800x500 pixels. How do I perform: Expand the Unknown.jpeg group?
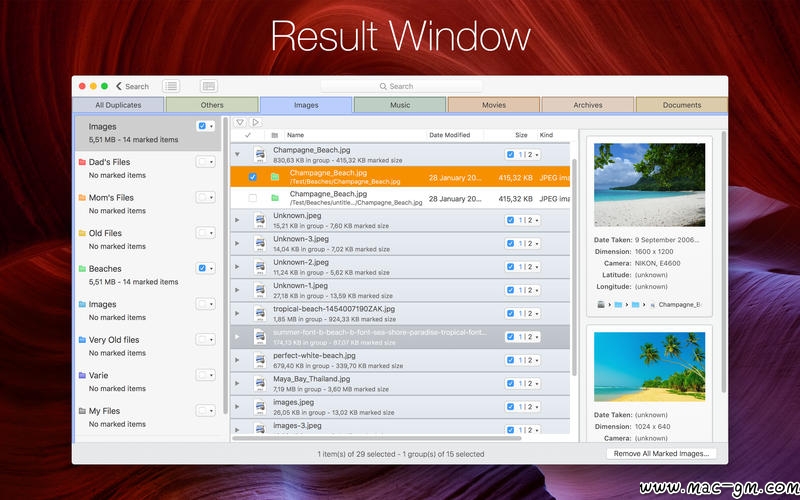point(237,220)
